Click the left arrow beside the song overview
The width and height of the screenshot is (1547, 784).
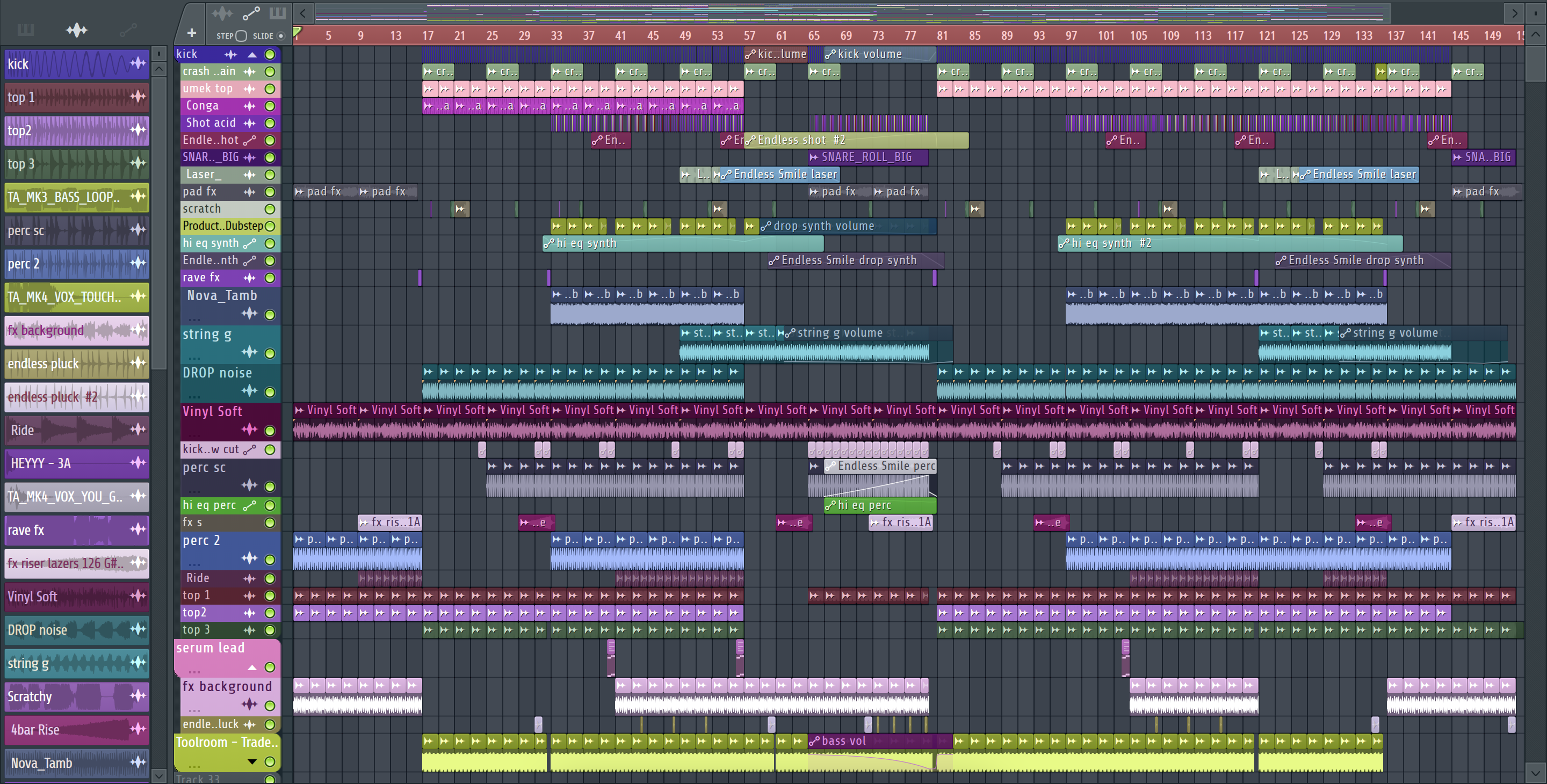302,12
